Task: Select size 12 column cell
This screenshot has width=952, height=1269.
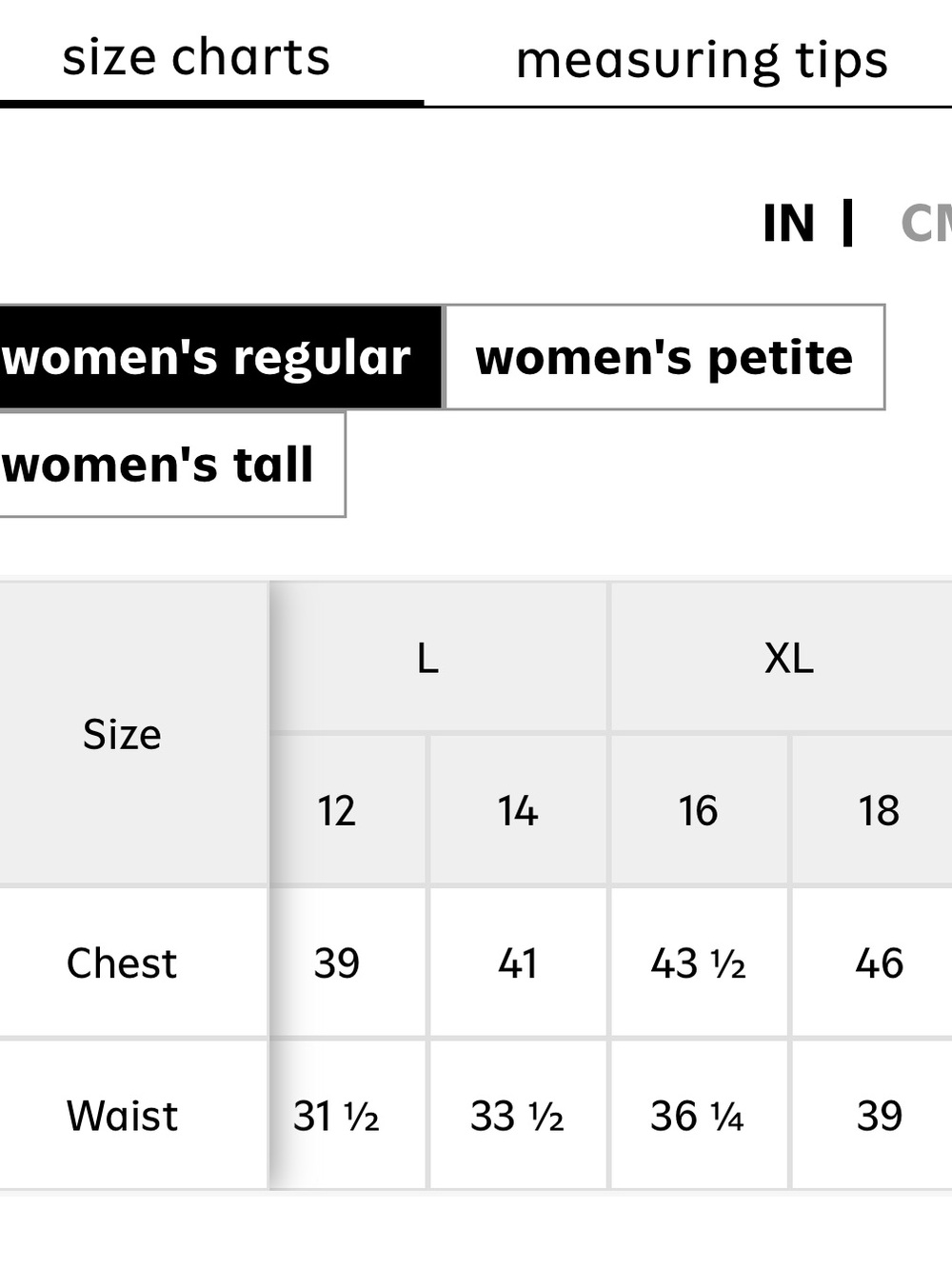Action: point(348,810)
